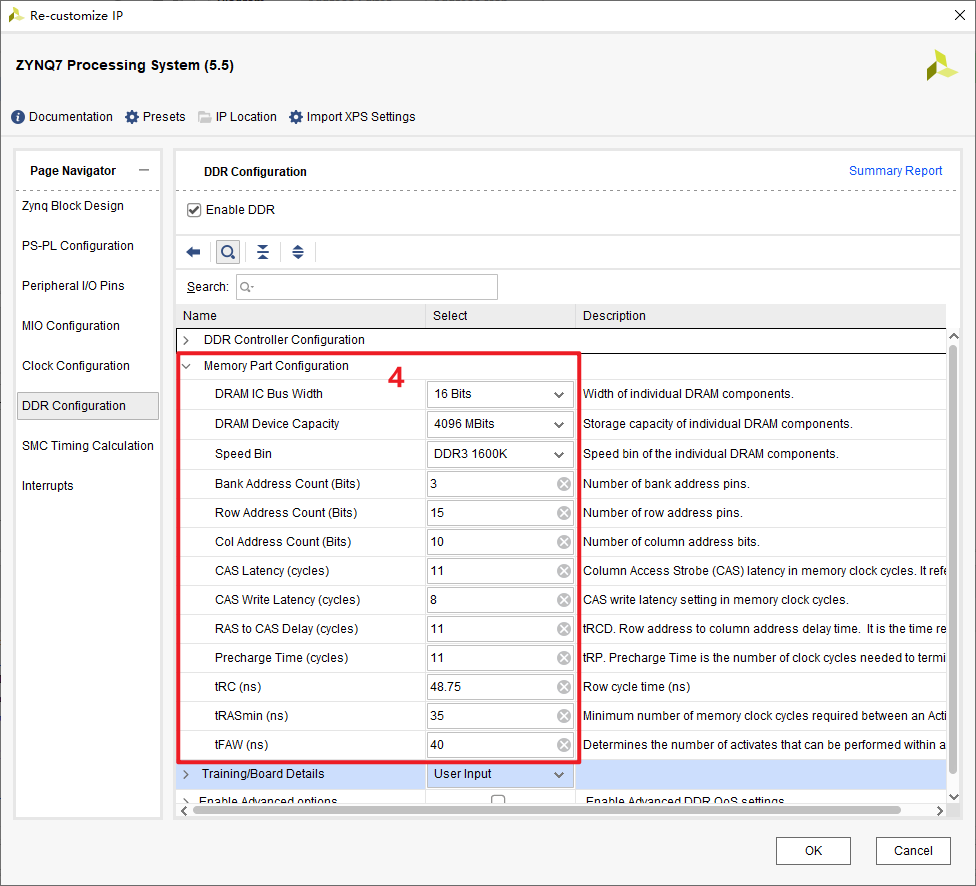Clear the CAS Latency value
976x886 pixels.
564,571
